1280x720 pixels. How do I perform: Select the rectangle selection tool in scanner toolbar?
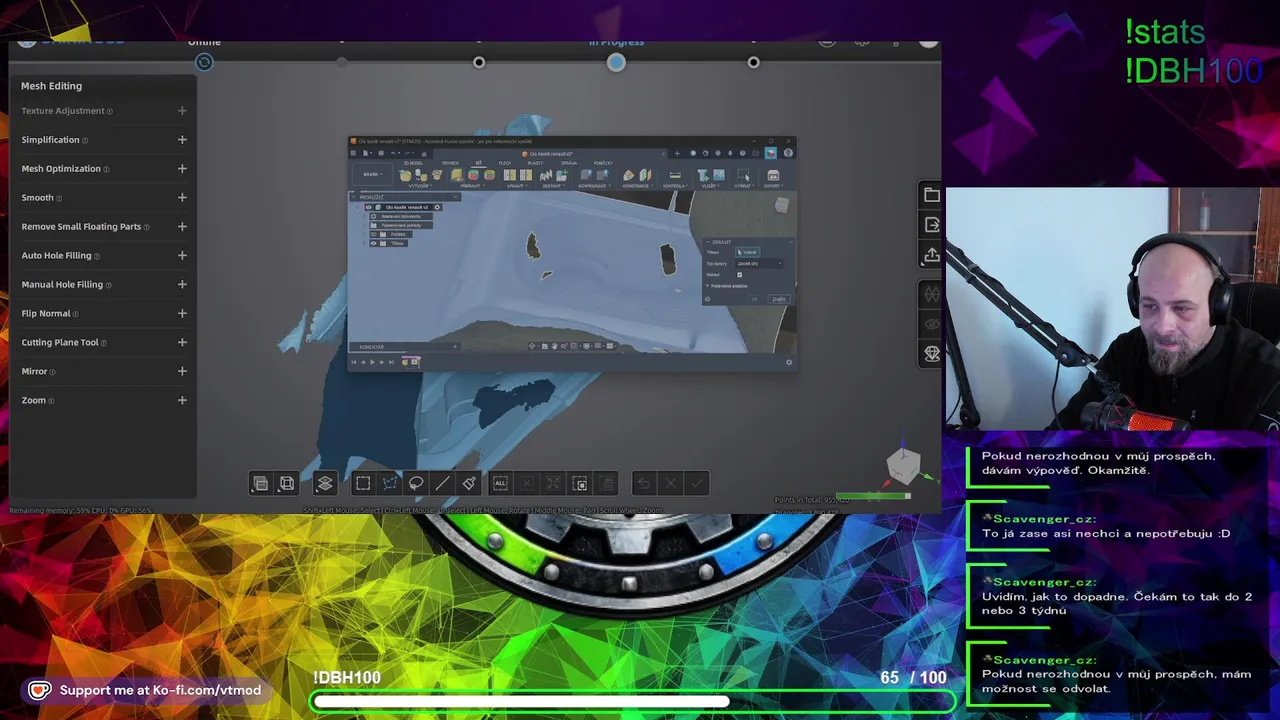pos(363,484)
